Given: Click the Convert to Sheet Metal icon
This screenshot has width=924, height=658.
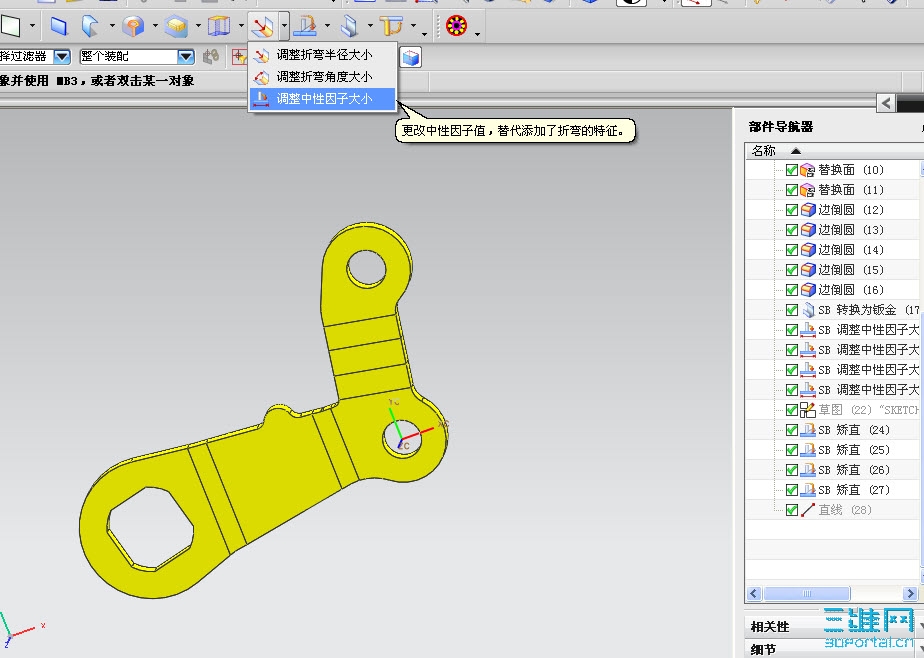Looking at the screenshot, I should point(349,26).
